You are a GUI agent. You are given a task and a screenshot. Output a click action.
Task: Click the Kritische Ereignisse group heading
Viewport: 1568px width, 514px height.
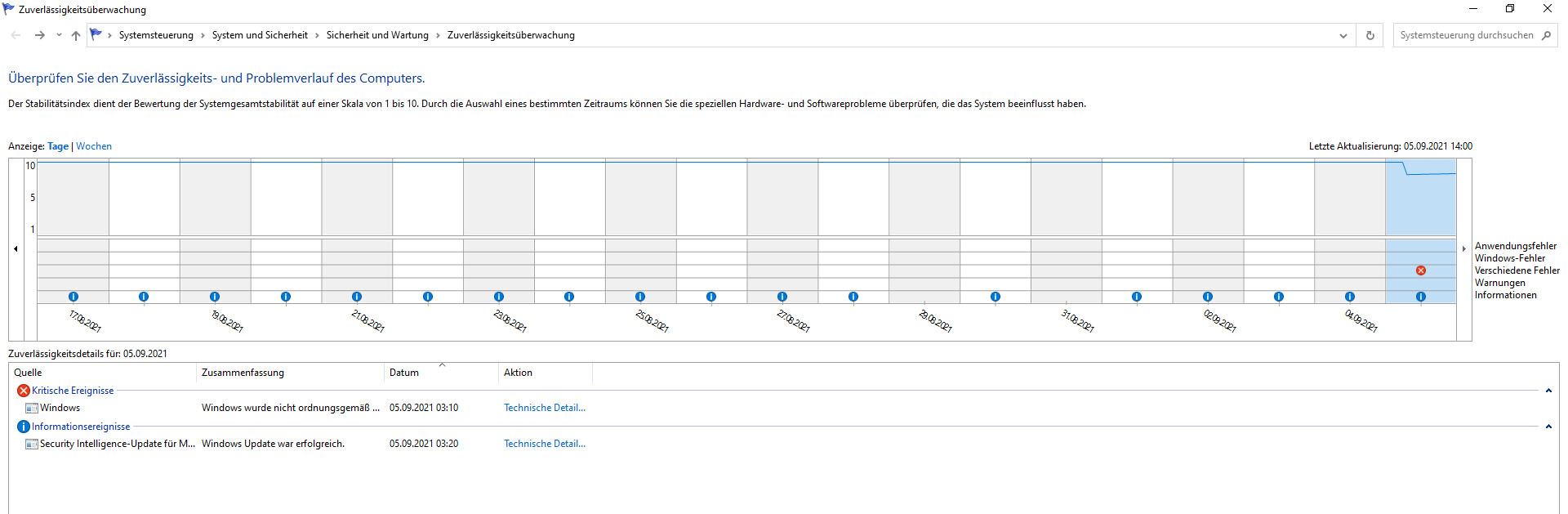[73, 391]
